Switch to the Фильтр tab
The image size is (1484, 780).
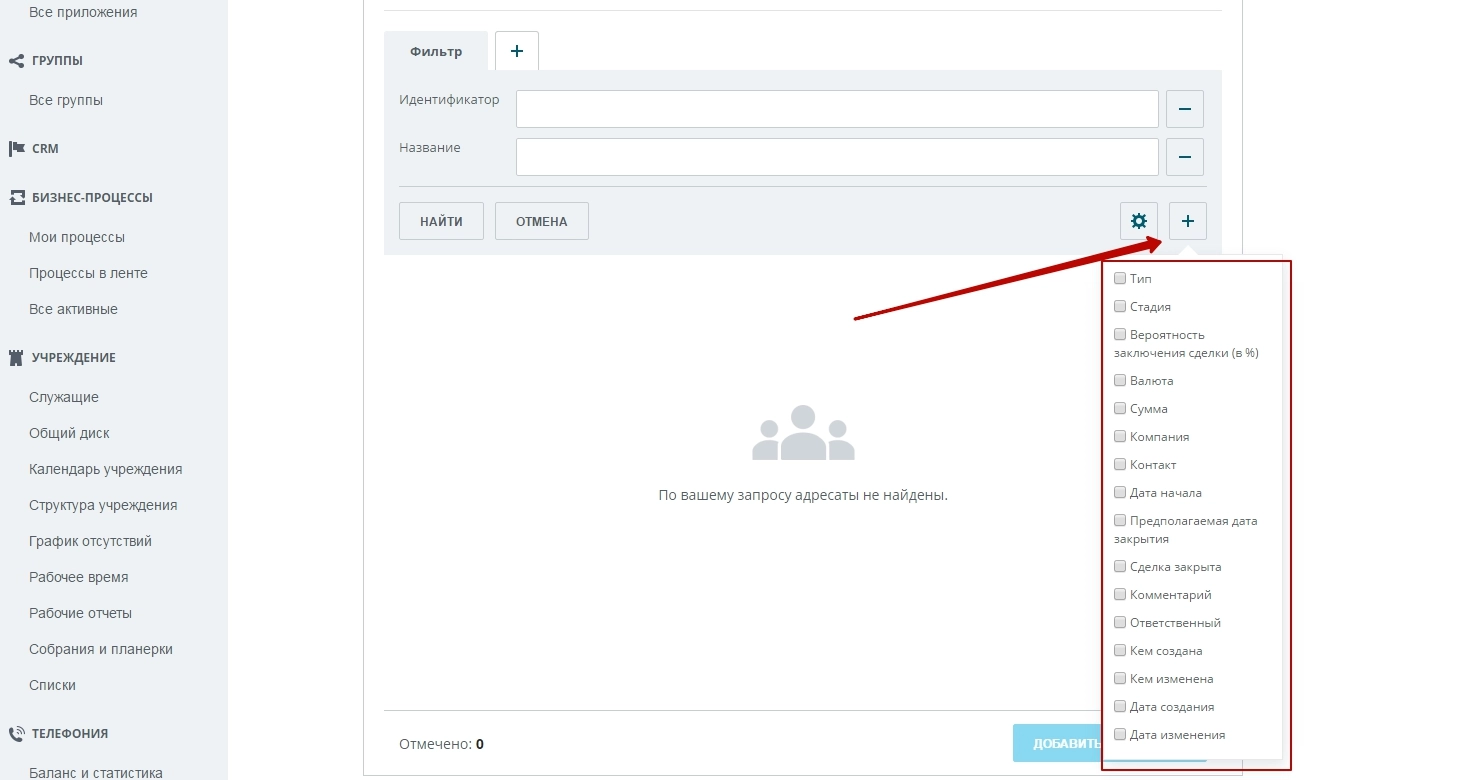pyautogui.click(x=436, y=51)
